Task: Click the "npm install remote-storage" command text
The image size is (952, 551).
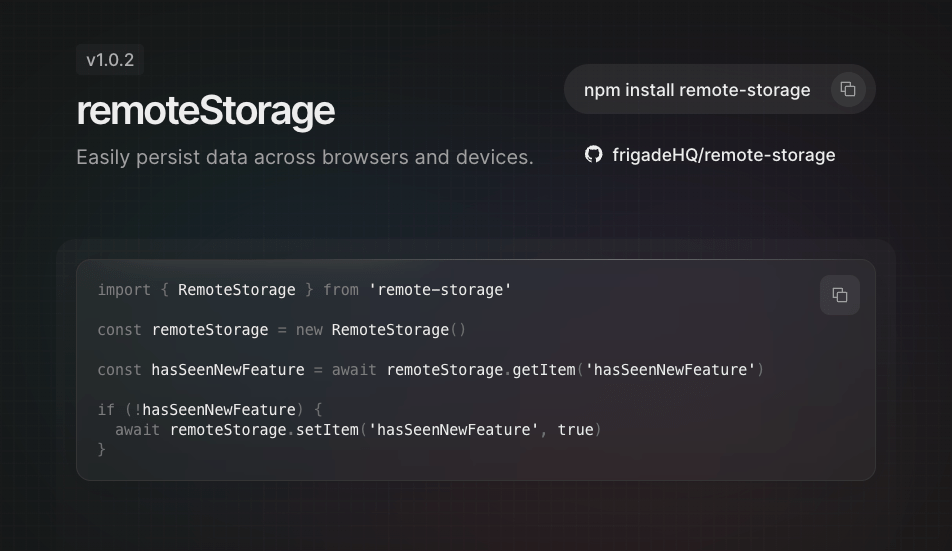Action: 697,90
